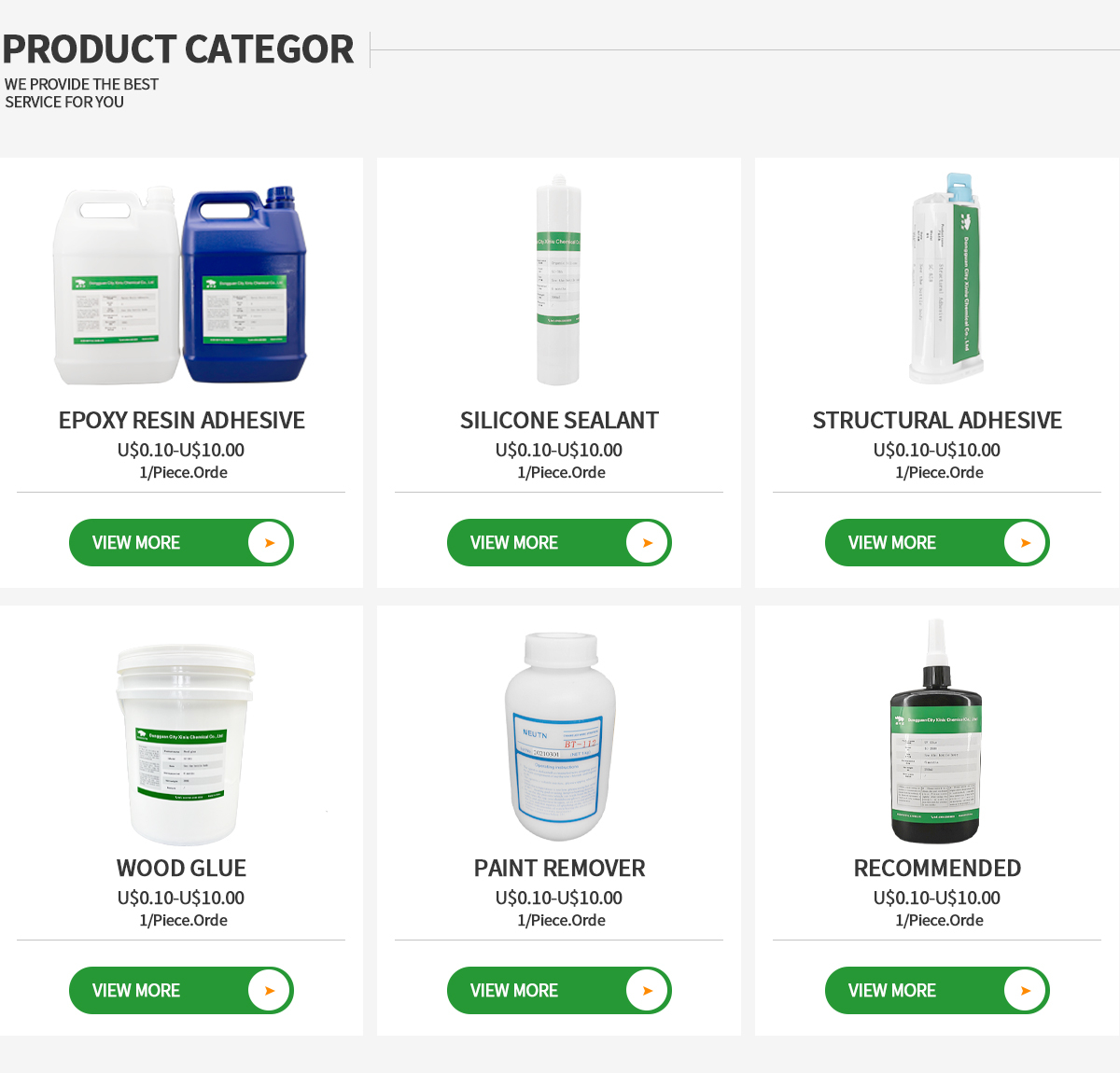Open the silicone sealant tube image
This screenshot has height=1073, width=1120.
558,280
